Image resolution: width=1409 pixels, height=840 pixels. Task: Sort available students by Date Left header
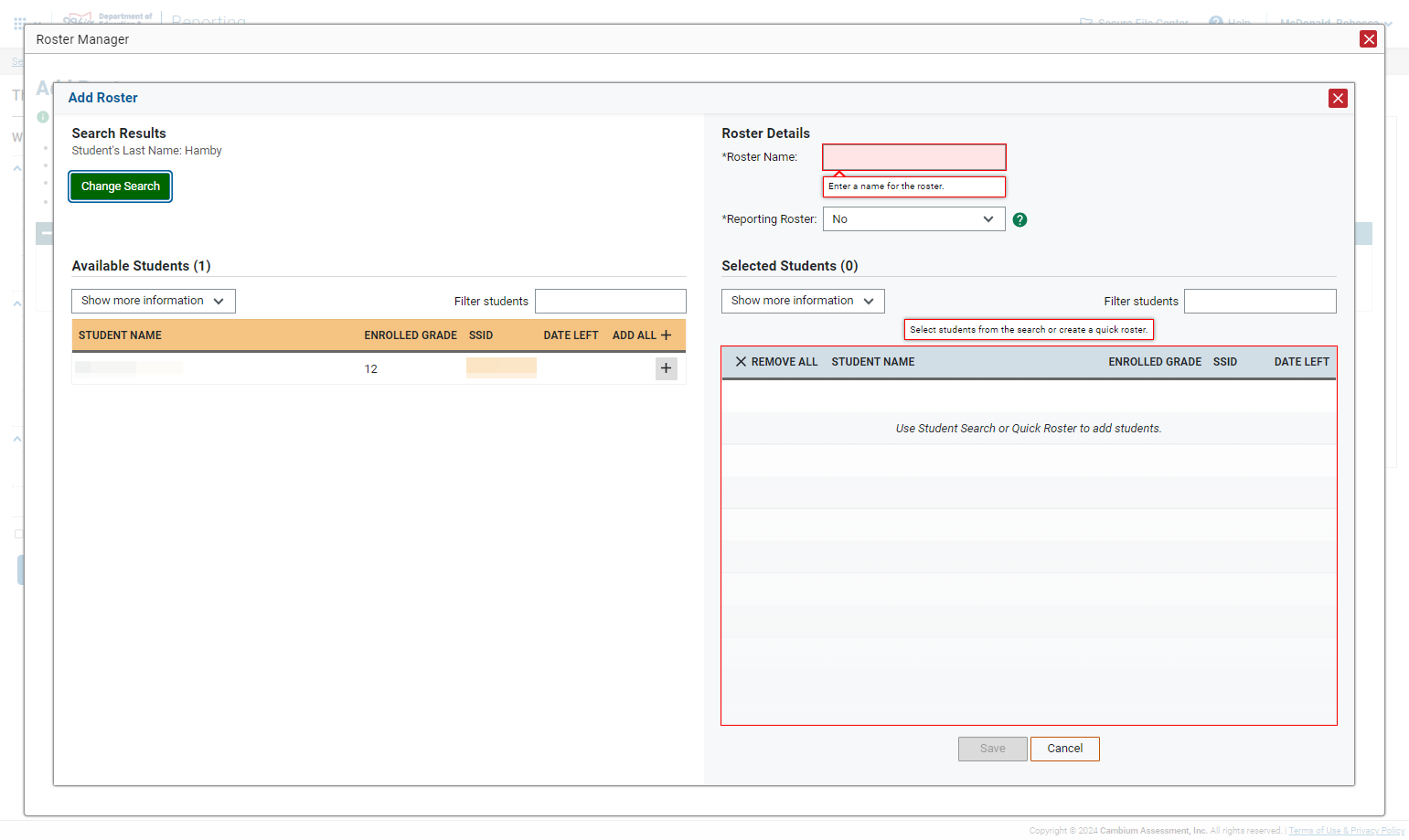[571, 335]
